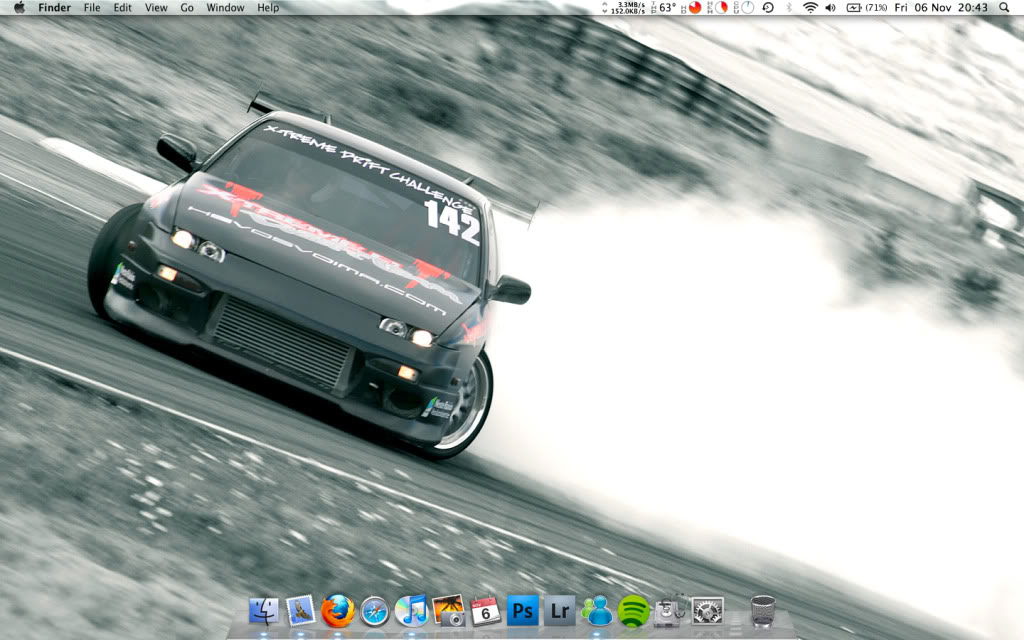
Task: Click the MEM memory usage pie indicator
Action: pos(717,7)
